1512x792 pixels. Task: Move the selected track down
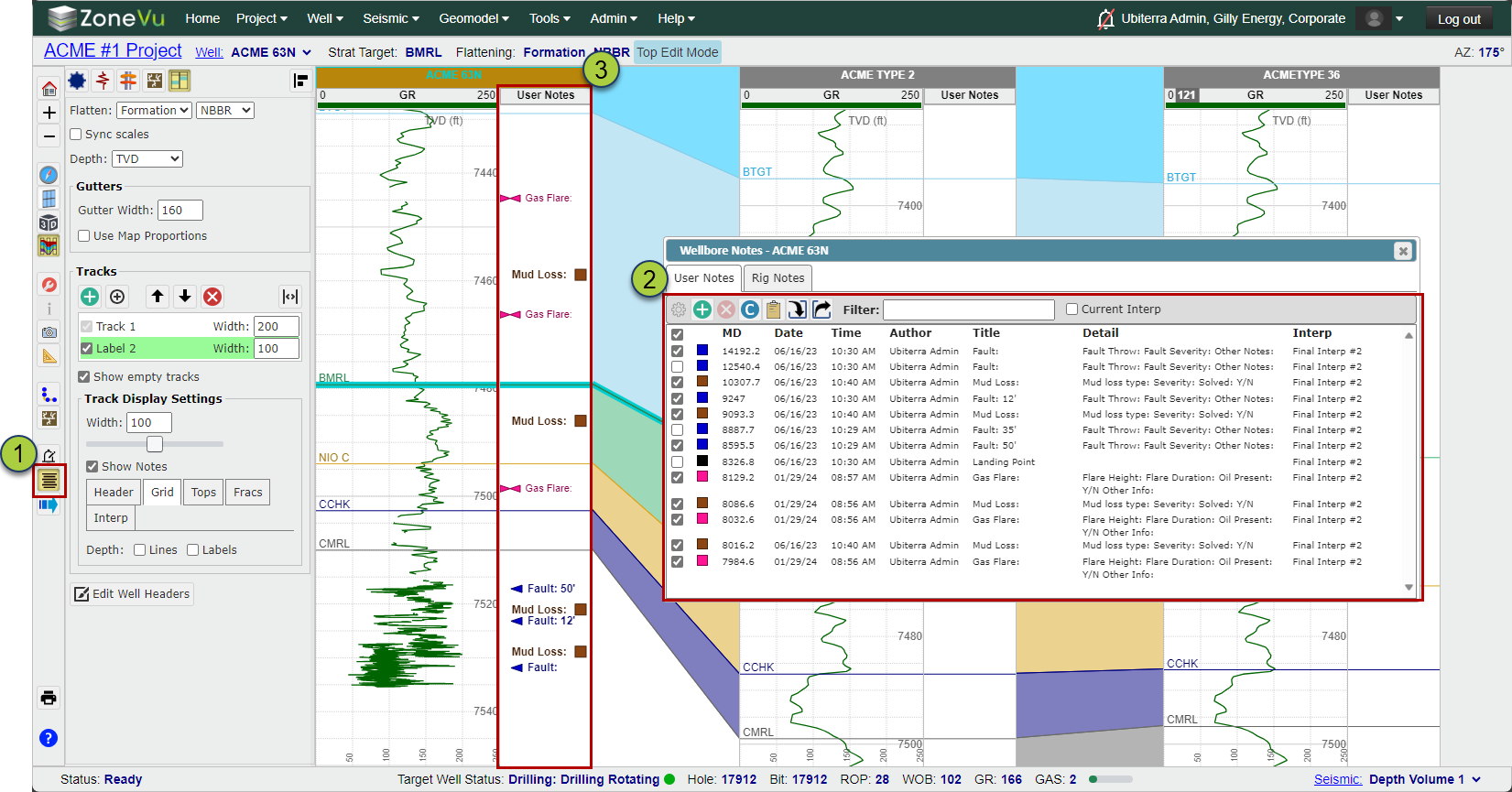(x=185, y=297)
